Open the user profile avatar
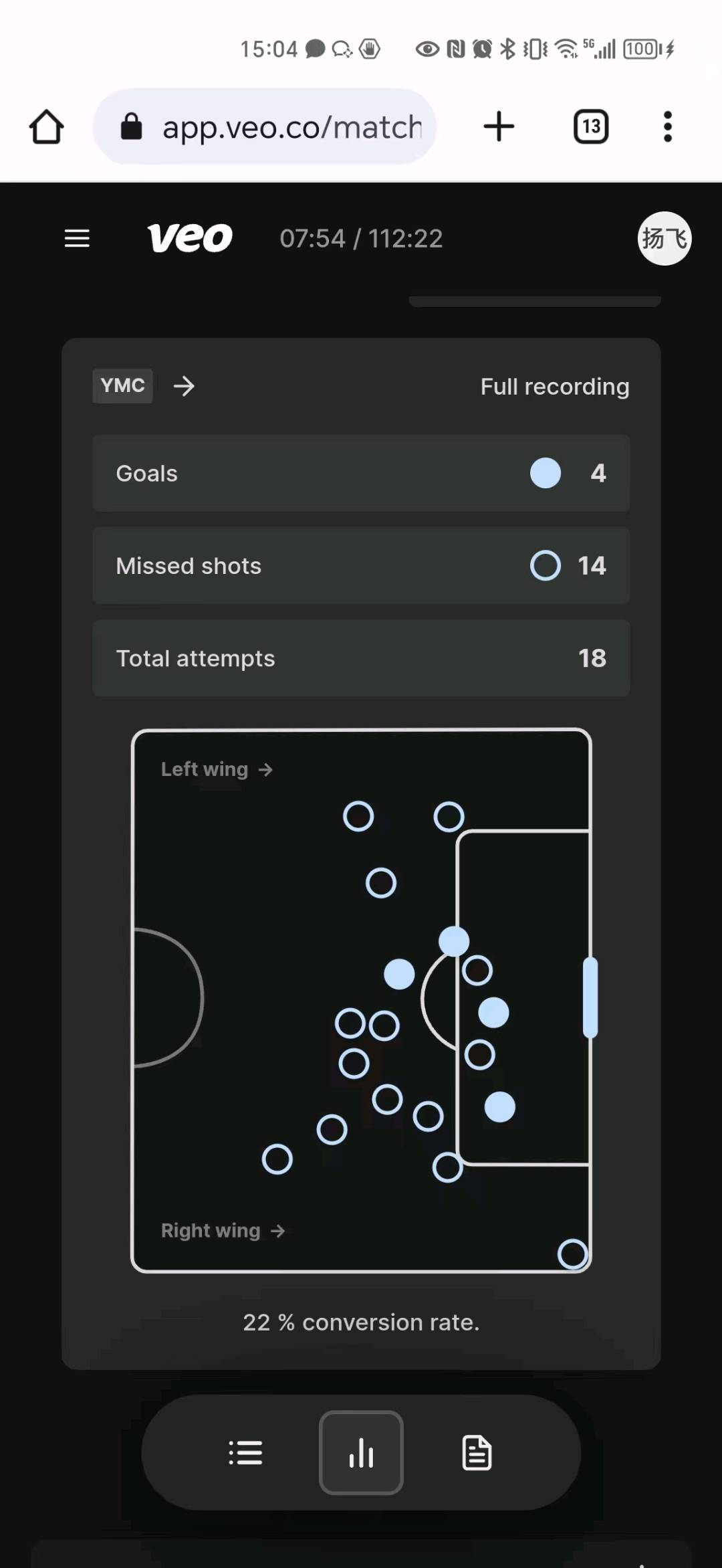The width and height of the screenshot is (722, 1568). pos(664,239)
